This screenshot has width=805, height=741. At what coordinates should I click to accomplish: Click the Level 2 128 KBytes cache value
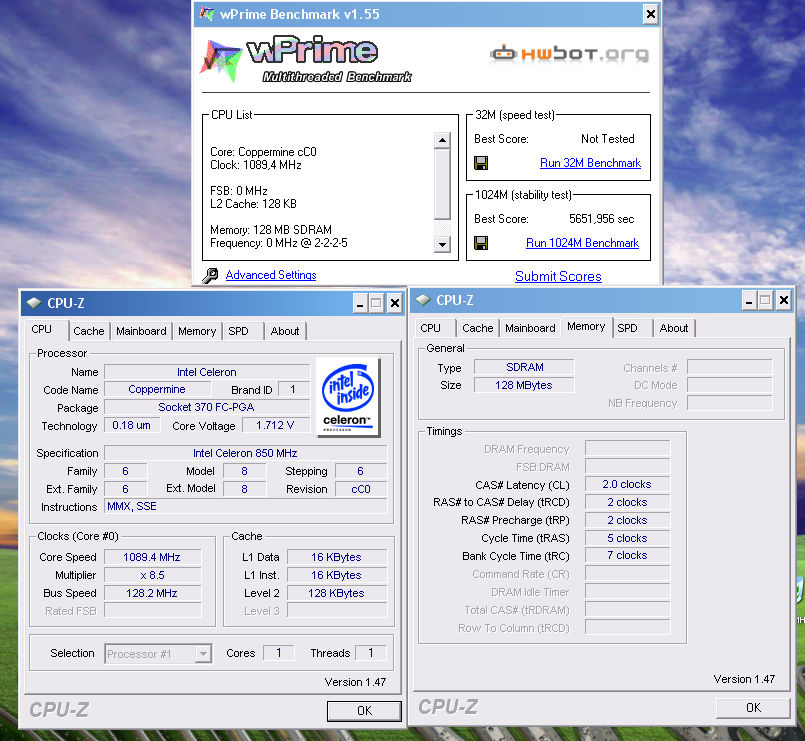[336, 593]
